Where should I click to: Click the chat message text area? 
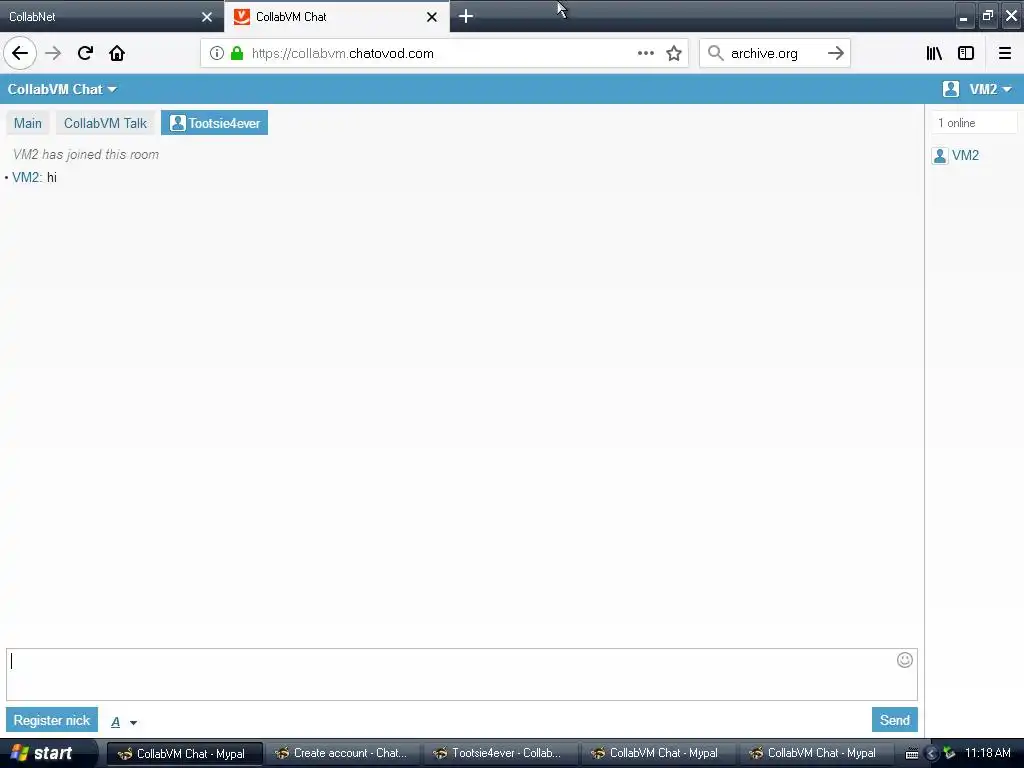(x=462, y=675)
